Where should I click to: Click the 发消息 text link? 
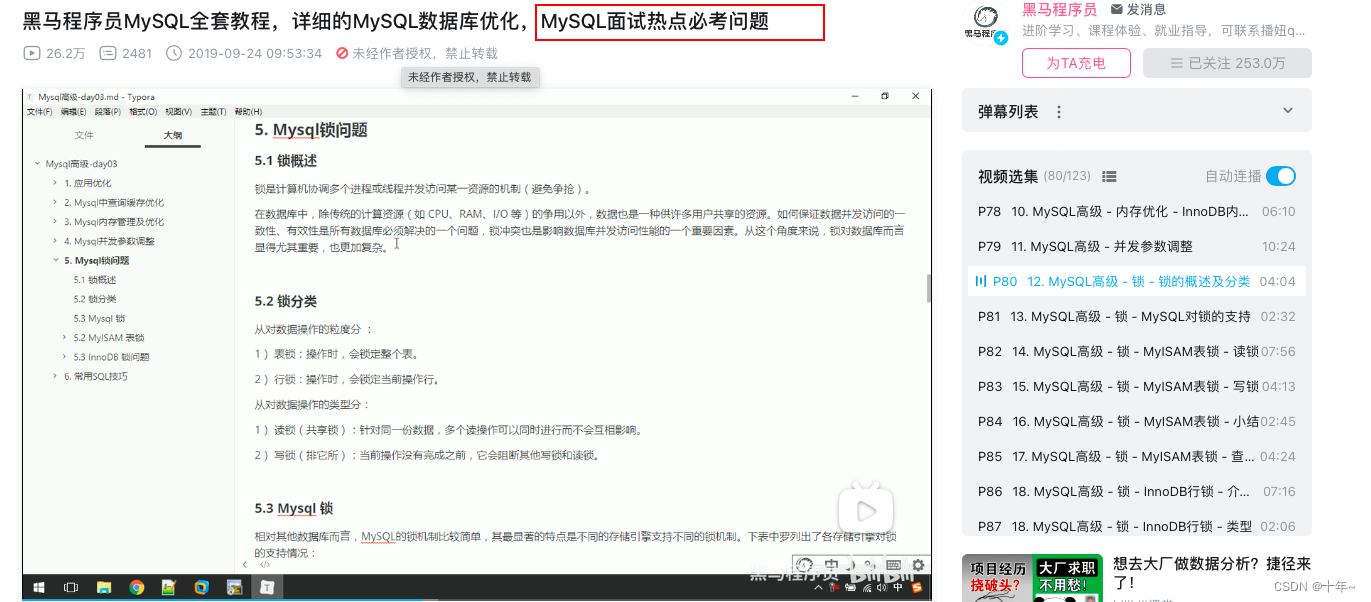coord(1146,10)
